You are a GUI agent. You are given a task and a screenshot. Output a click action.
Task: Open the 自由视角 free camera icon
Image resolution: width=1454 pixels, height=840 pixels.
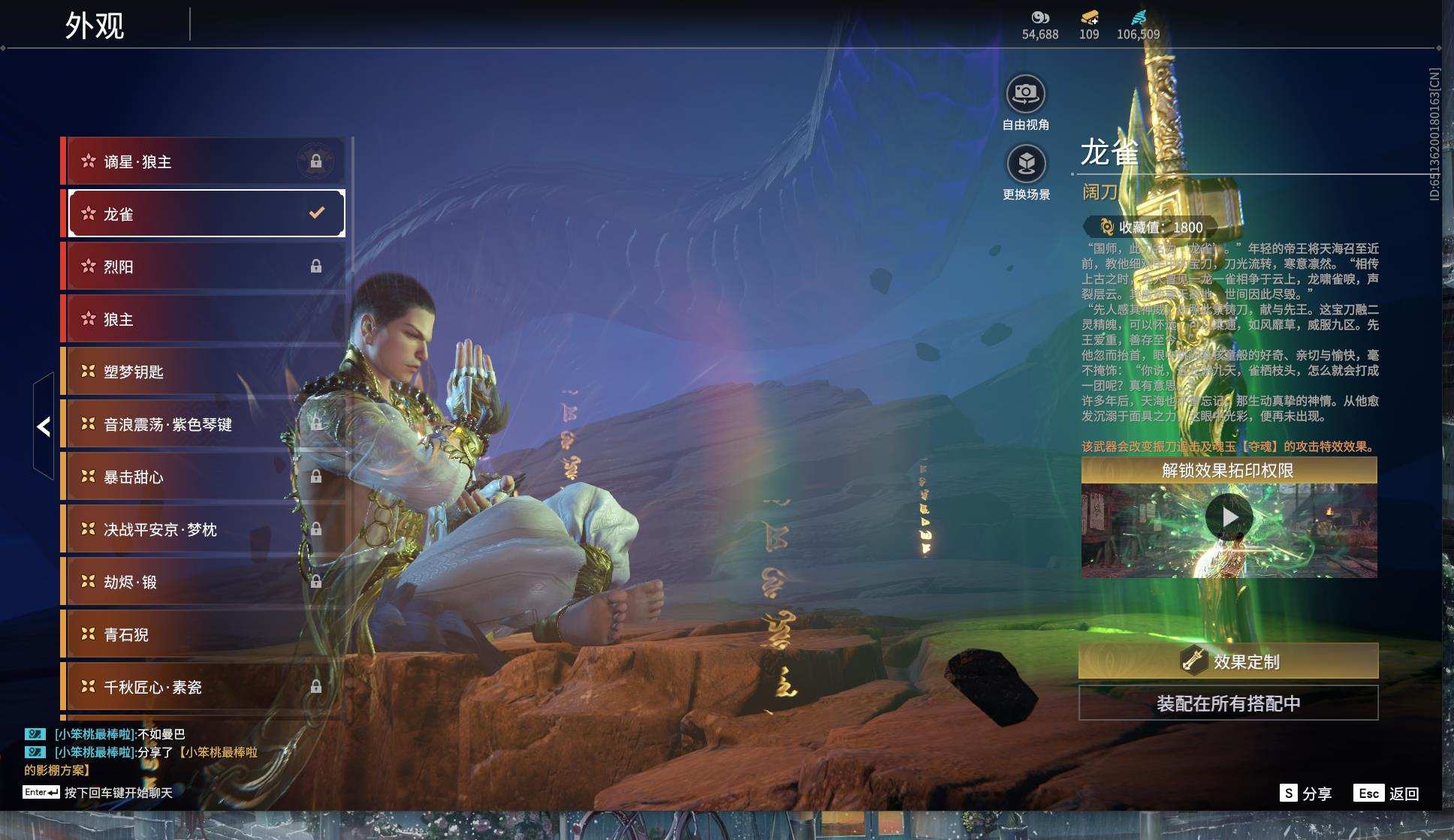(x=1025, y=94)
